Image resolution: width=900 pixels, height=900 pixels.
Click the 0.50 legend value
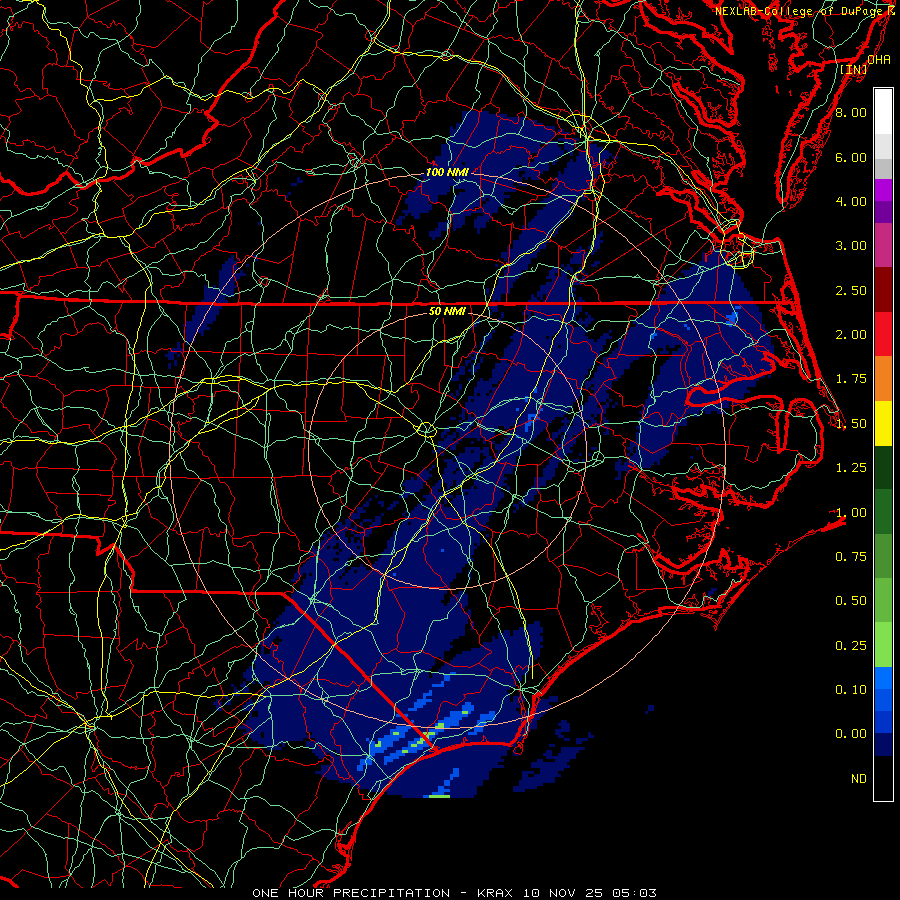(x=851, y=601)
